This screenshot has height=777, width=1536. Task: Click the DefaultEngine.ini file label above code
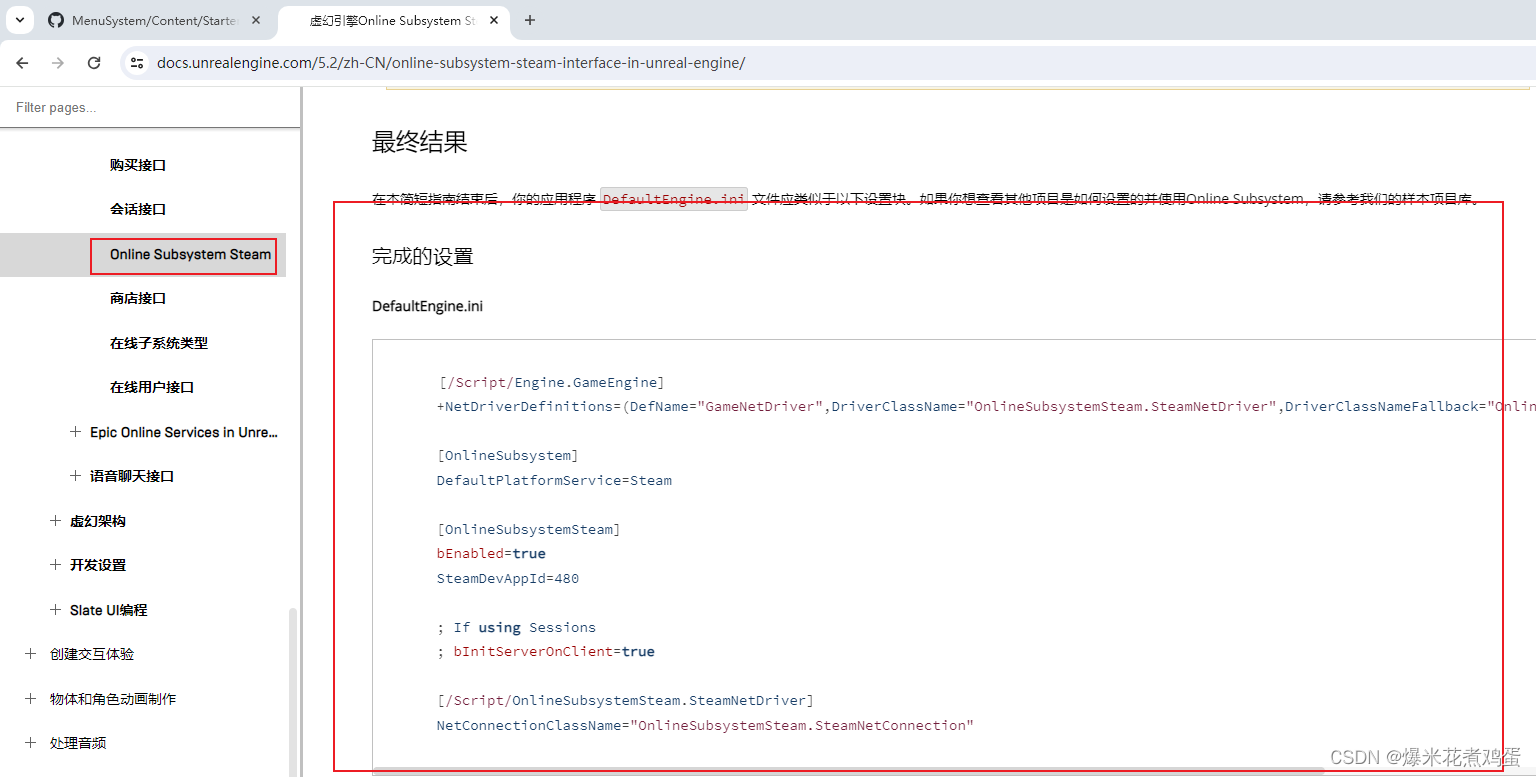427,306
